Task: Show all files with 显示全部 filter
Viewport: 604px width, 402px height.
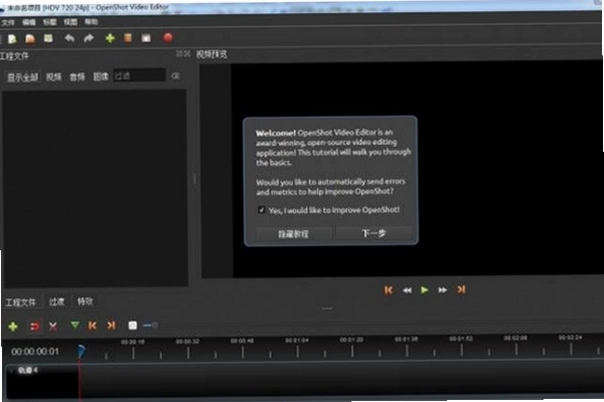Action: coord(23,77)
